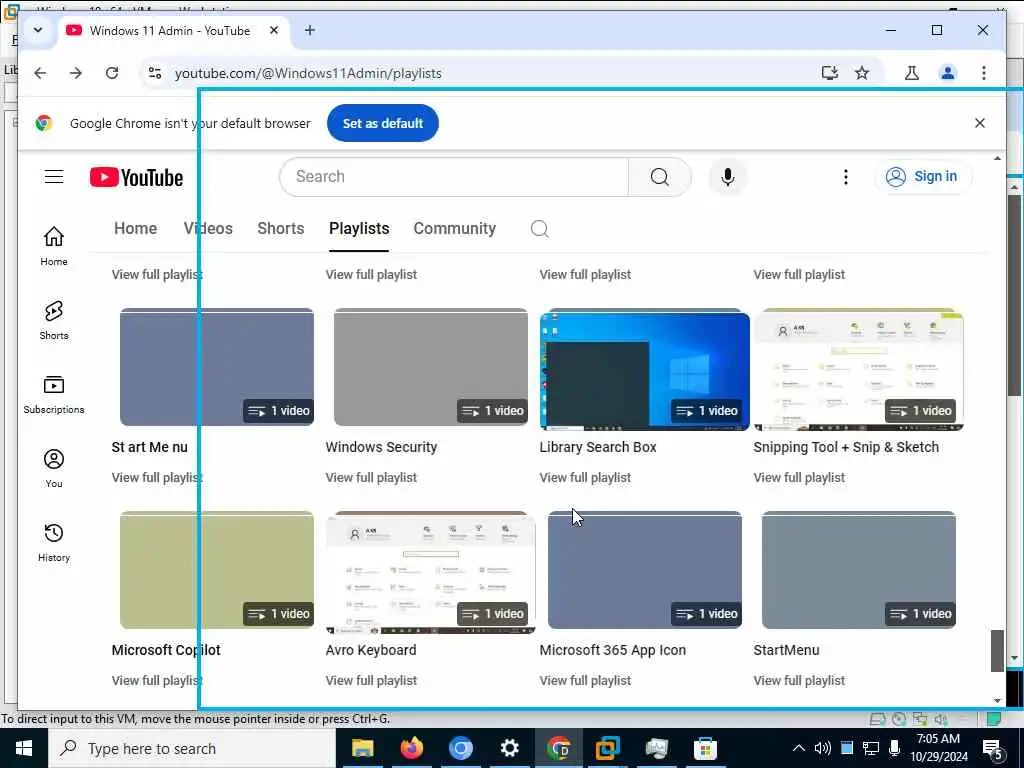Viewport: 1024px width, 768px height.
Task: Open the notification center icon
Action: 993,748
